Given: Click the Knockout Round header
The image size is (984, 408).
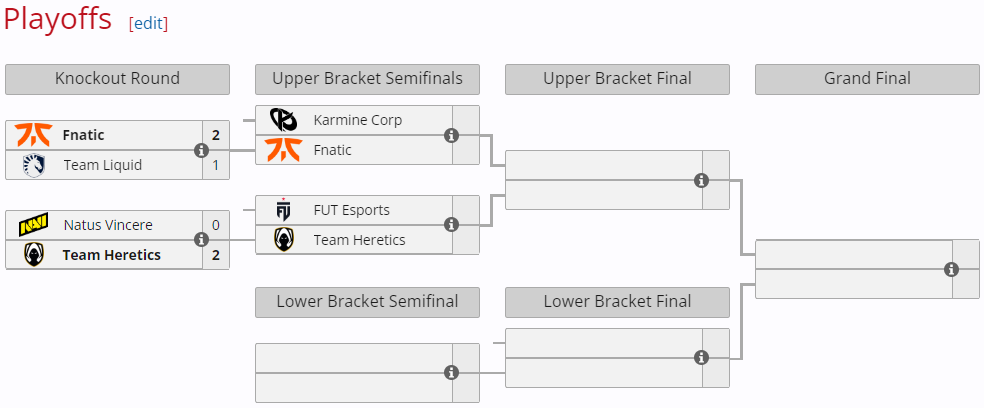Looking at the screenshot, I should (117, 79).
